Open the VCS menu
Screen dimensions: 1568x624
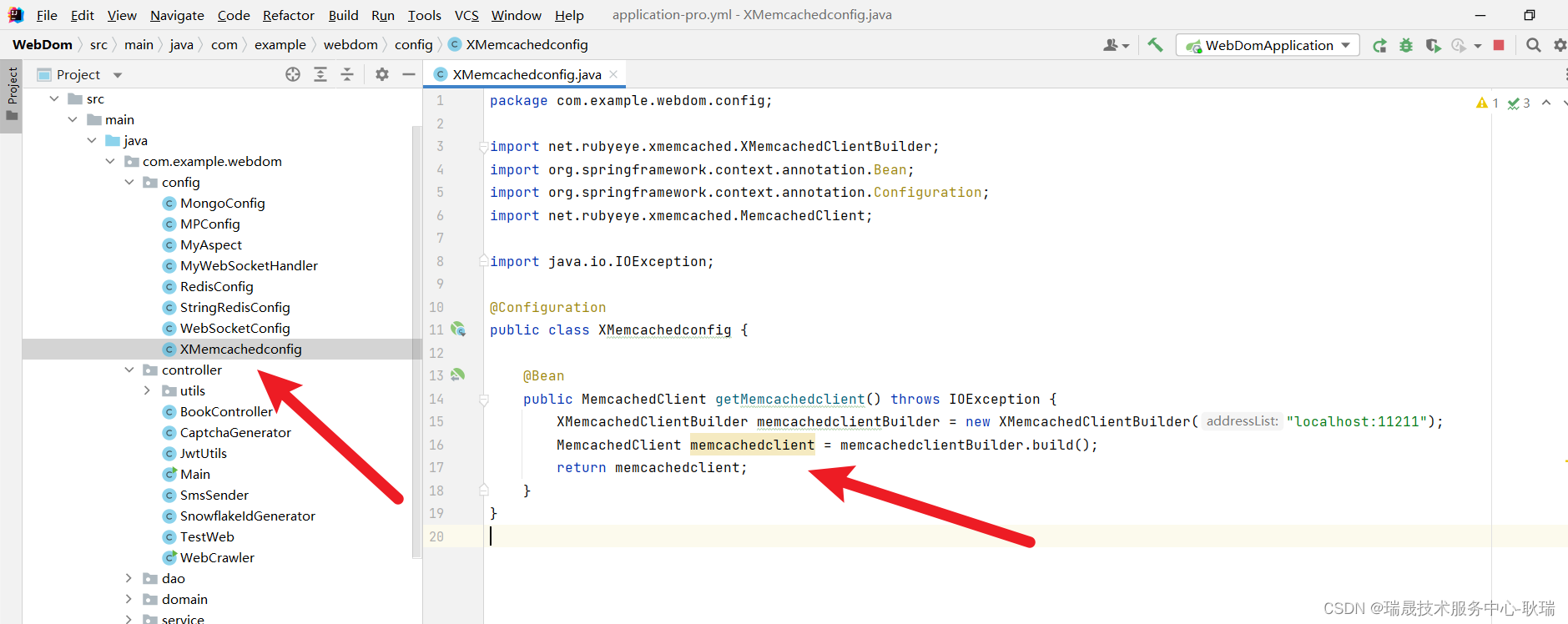coord(466,15)
